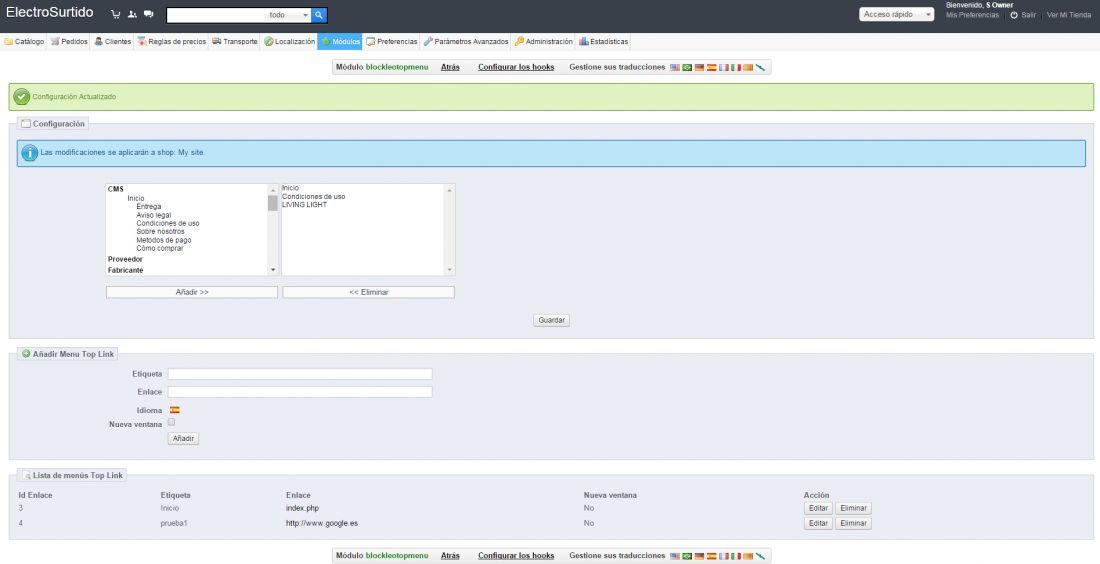Open the shopping cart icon in header

[x=116, y=14]
